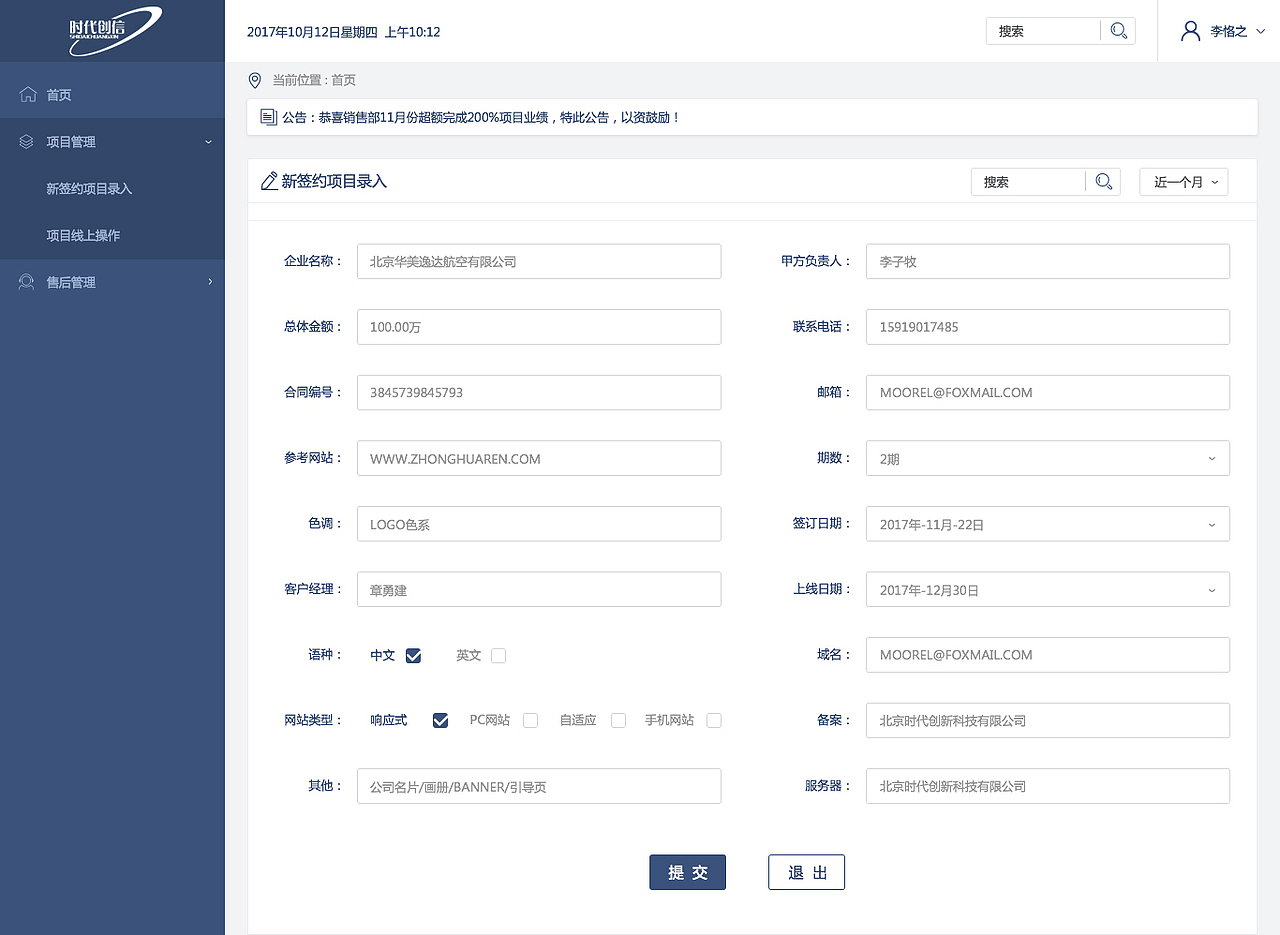Image resolution: width=1280 pixels, height=935 pixels.
Task: Open the 近一个月 time range dropdown
Action: [1184, 182]
